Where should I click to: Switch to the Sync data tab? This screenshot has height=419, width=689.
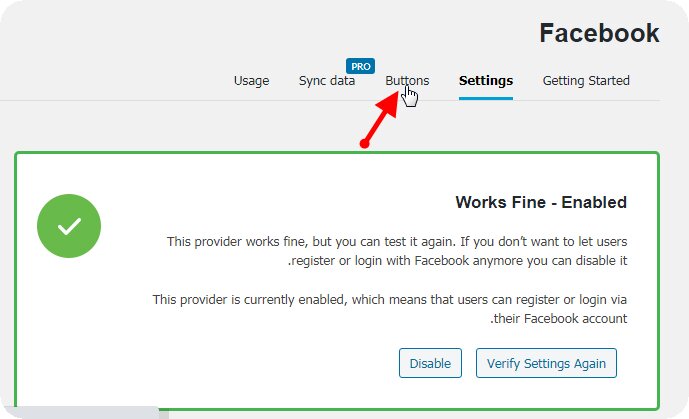point(327,81)
